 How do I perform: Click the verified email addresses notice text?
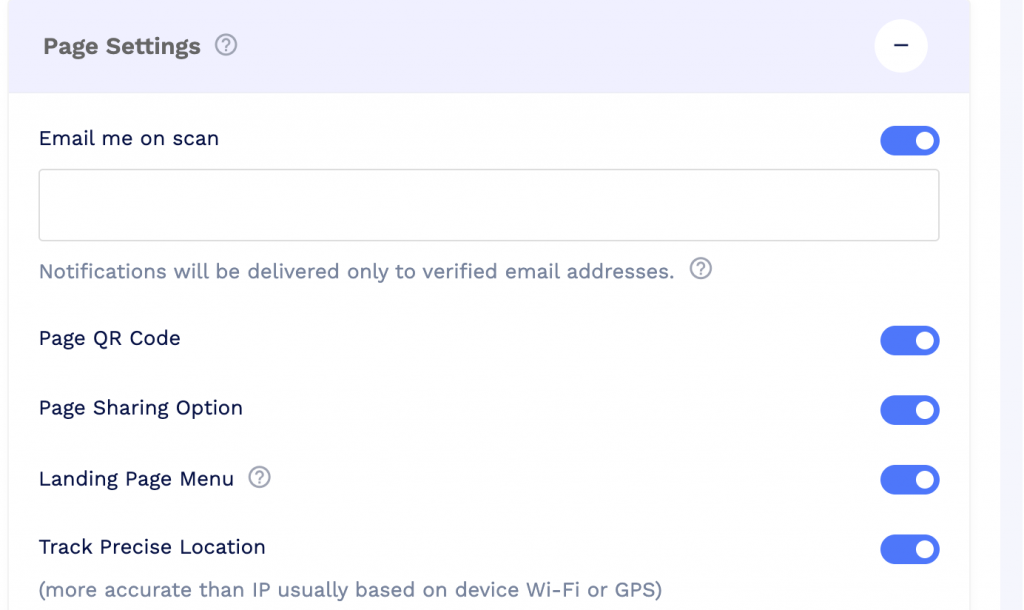356,271
